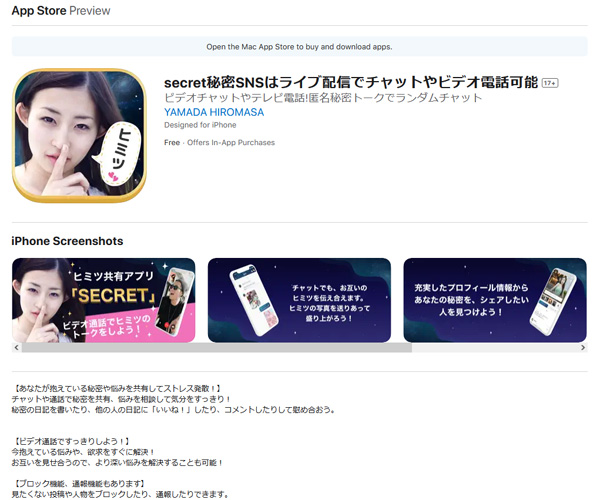Click the line starting お互いを見せ合うので
Image resolution: width=600 pixels, height=500 pixels.
tap(117, 463)
